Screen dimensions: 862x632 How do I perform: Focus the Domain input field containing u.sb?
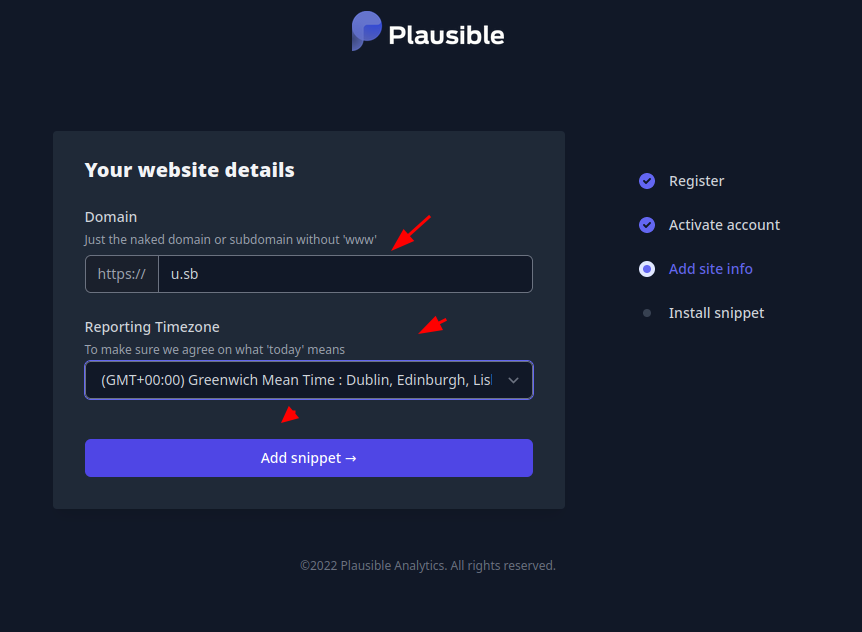point(345,274)
